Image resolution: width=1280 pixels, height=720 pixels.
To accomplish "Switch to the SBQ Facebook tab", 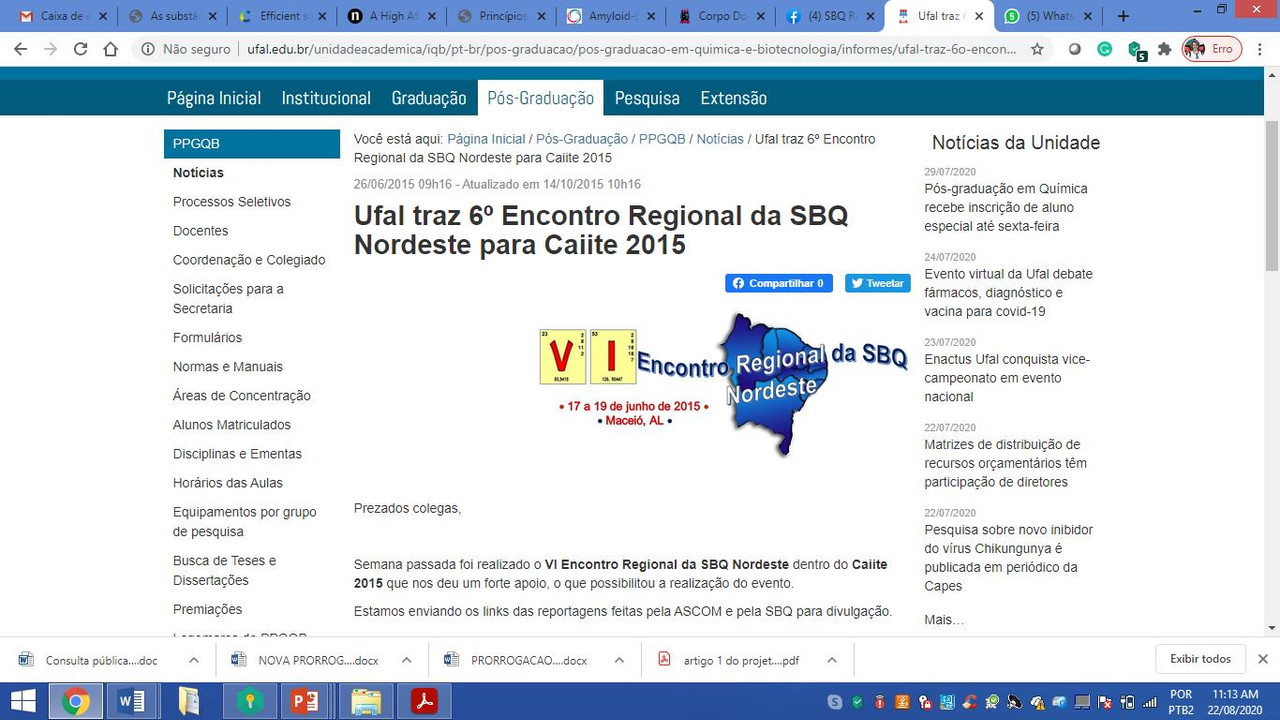I will tap(830, 16).
